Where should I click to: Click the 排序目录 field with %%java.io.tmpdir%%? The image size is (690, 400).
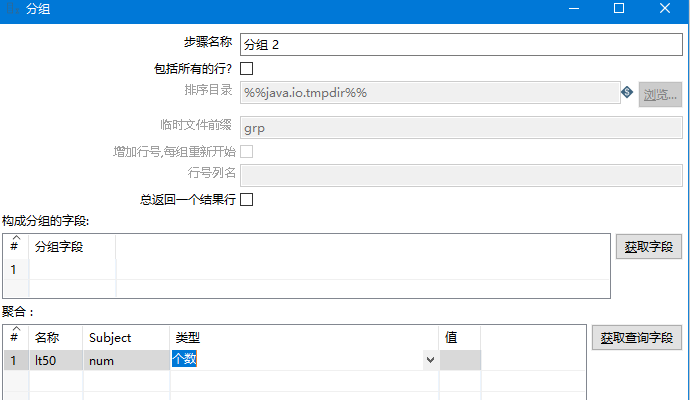430,92
